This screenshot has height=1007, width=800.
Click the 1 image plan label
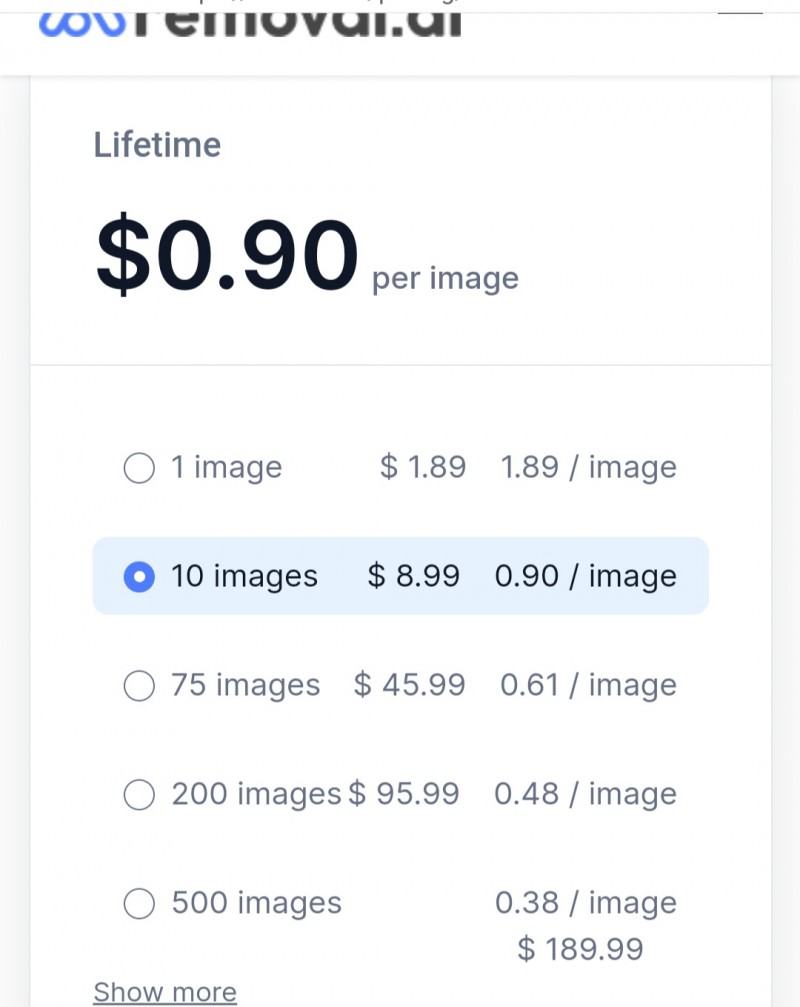(x=226, y=467)
